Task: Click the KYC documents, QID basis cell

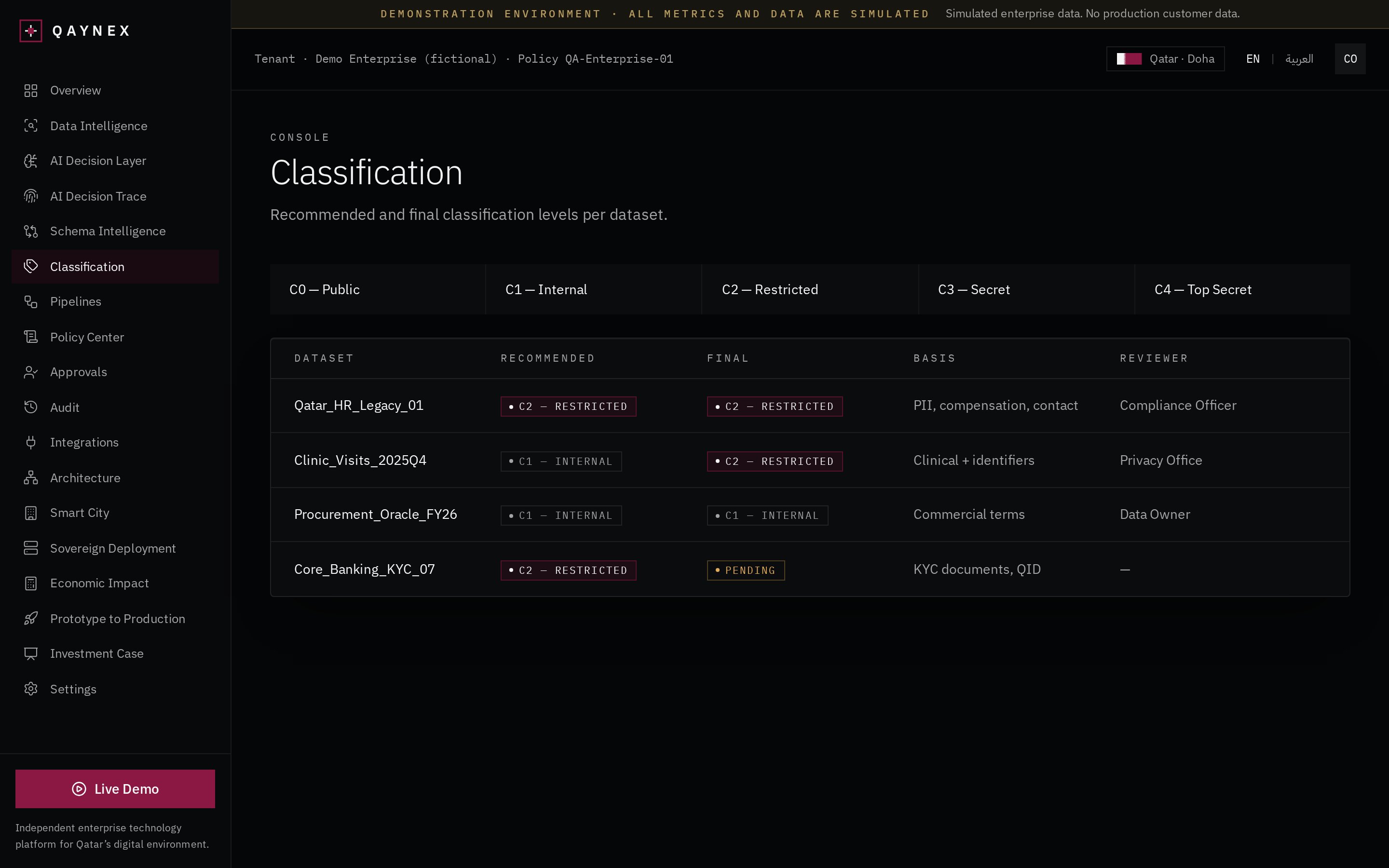Action: click(977, 570)
